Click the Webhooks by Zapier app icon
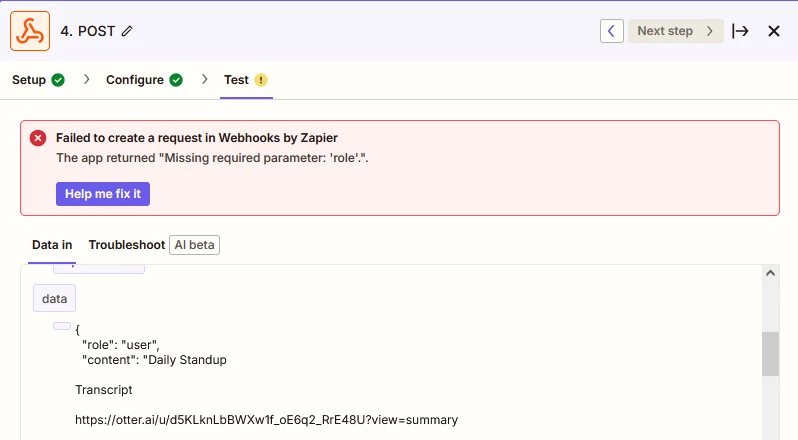Image resolution: width=798 pixels, height=440 pixels. click(30, 31)
